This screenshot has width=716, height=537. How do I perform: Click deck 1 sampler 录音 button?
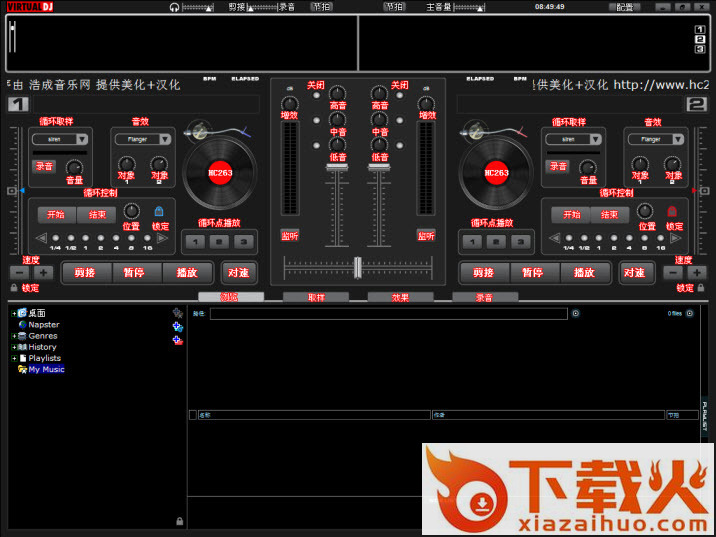coord(44,166)
